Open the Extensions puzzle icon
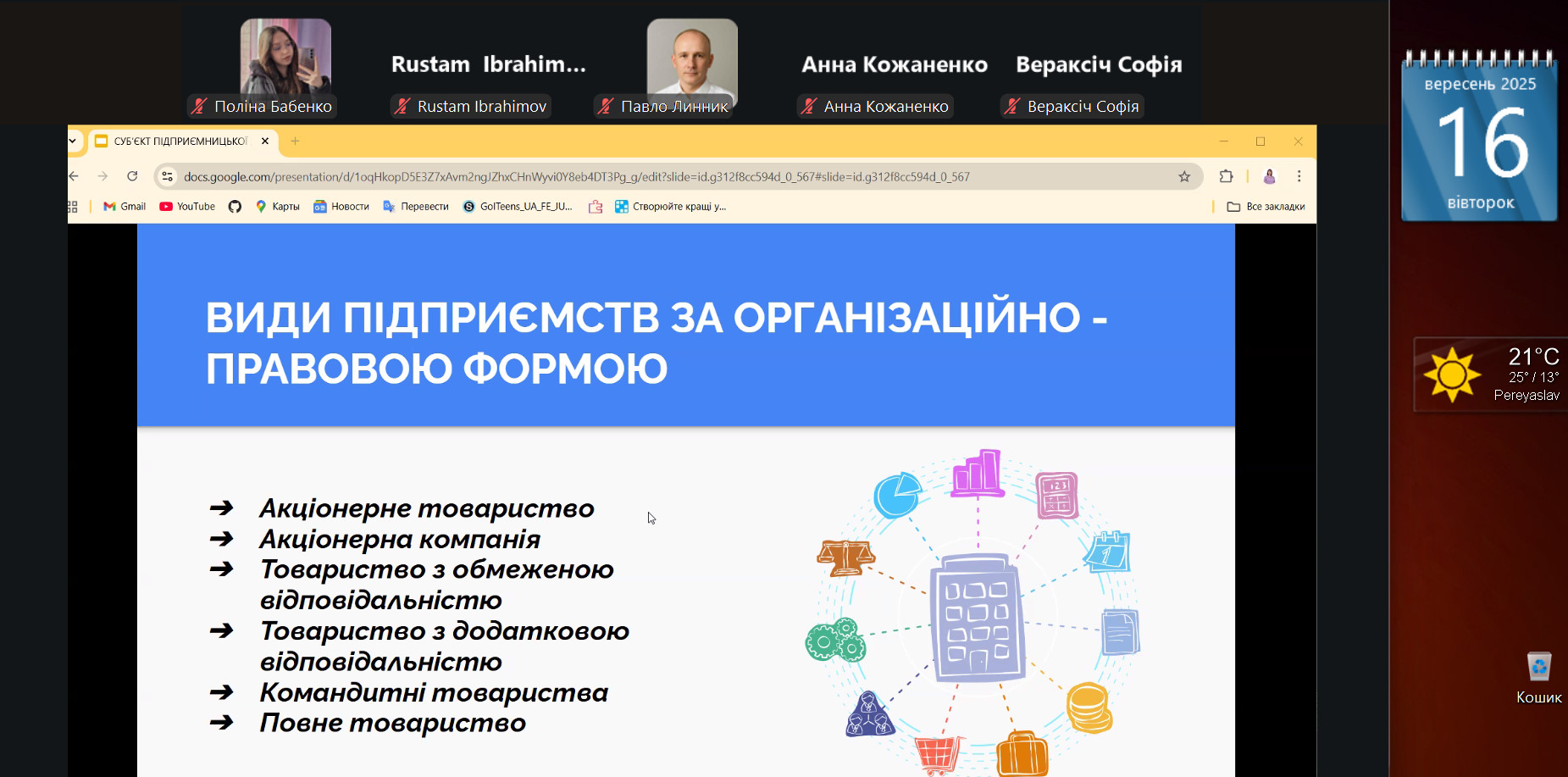Screen dimensions: 1568x777 [x=1226, y=176]
